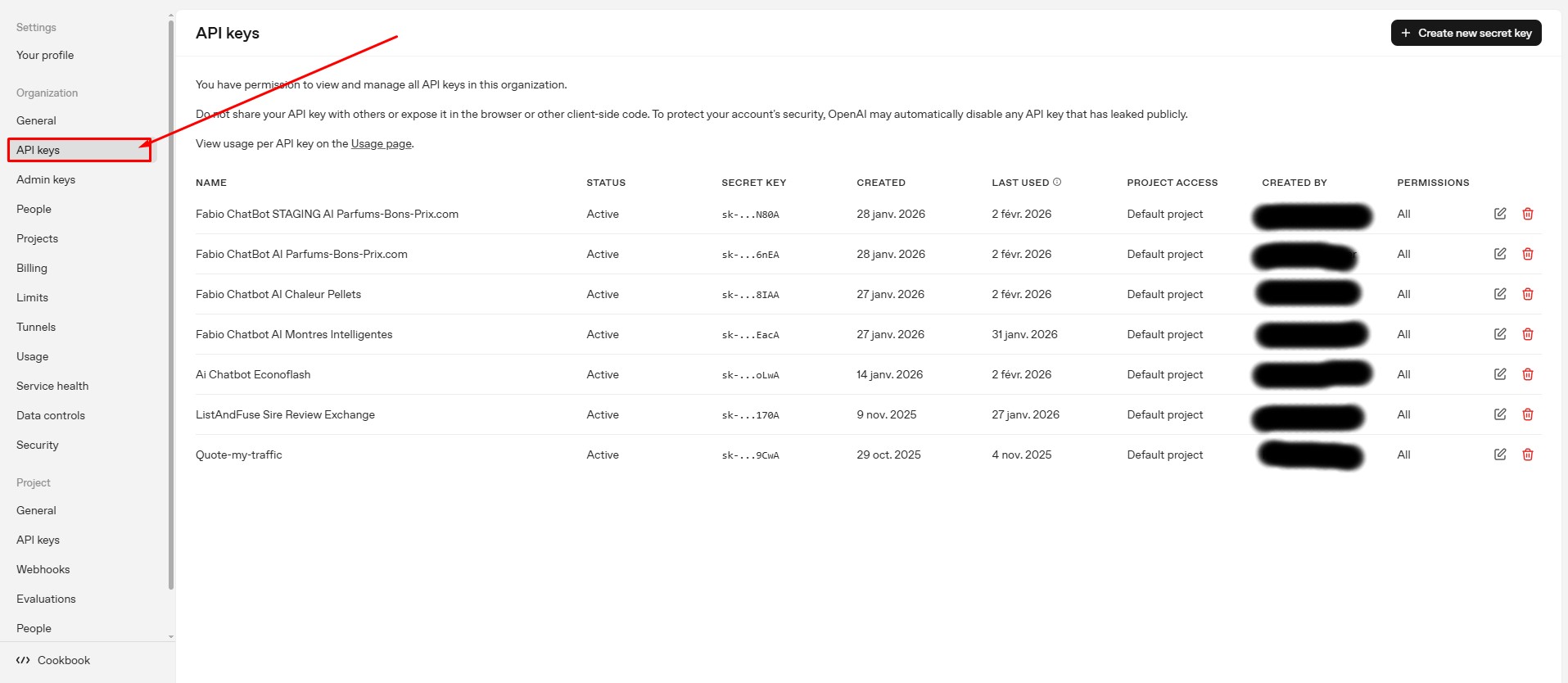Viewport: 1568px width, 683px height.
Task: Select 'Fabio ChatBot AI Parfums-Bons-Prix.com' name
Action: click(301, 254)
